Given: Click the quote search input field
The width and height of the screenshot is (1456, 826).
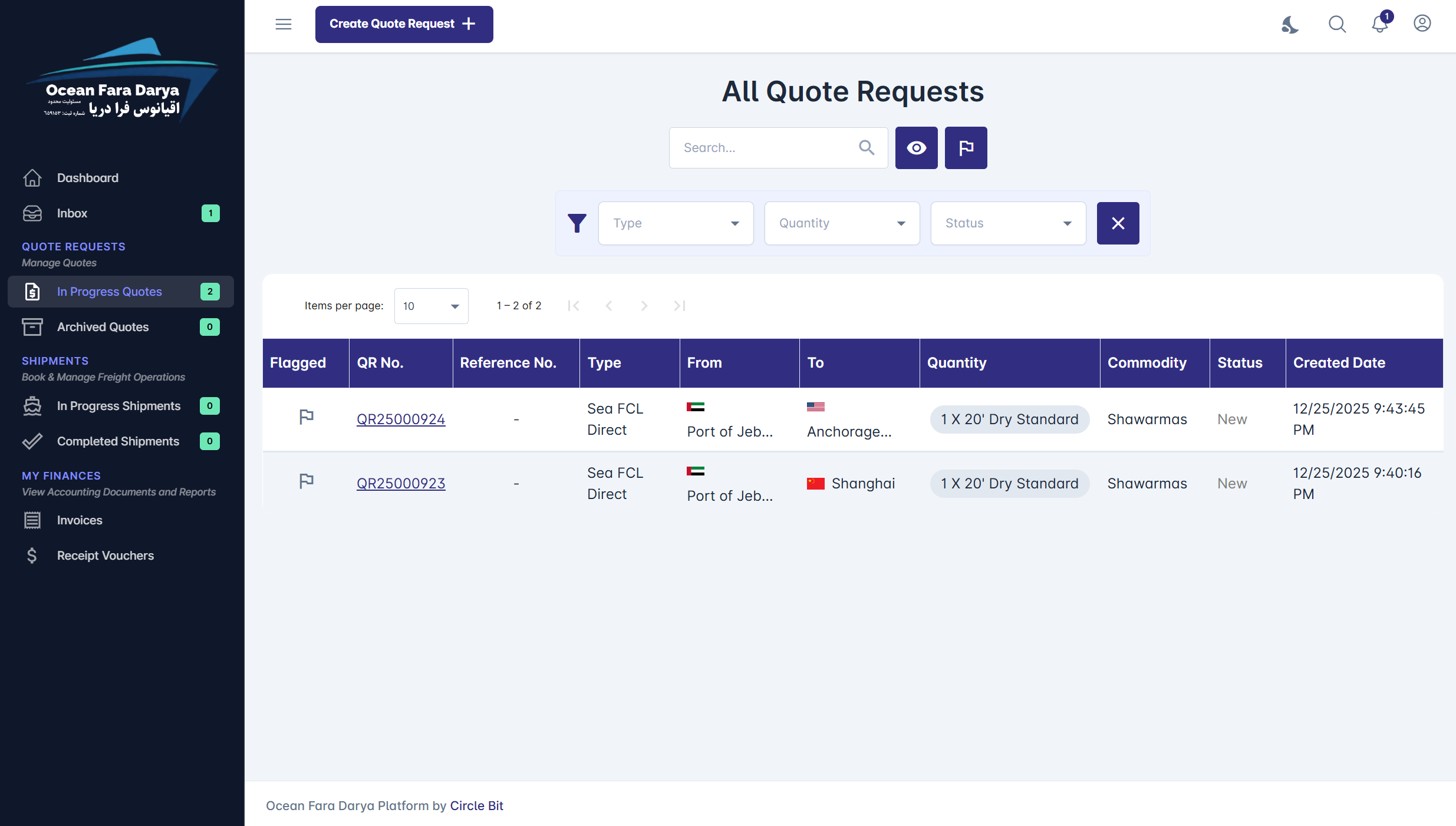Looking at the screenshot, I should [x=766, y=148].
